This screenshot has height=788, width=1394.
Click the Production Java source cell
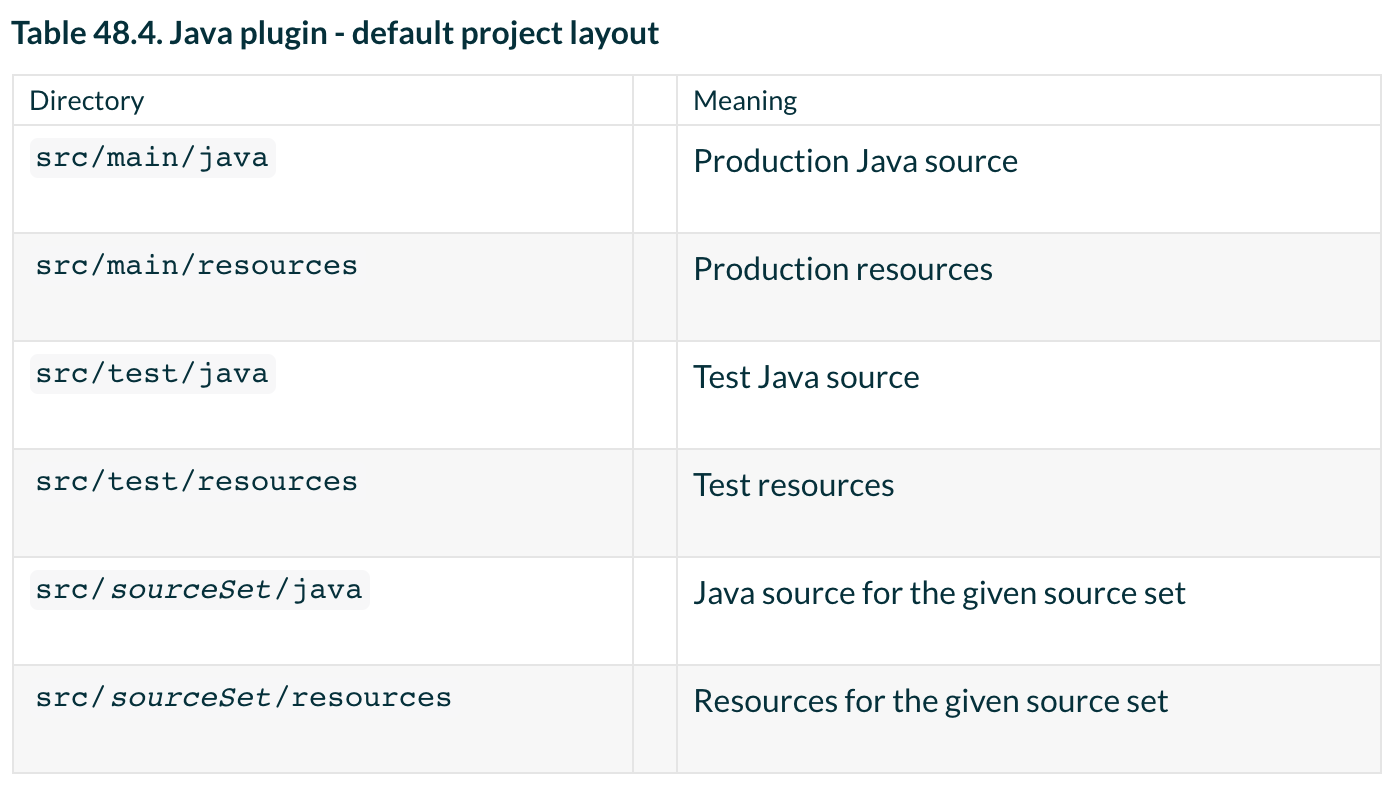855,161
